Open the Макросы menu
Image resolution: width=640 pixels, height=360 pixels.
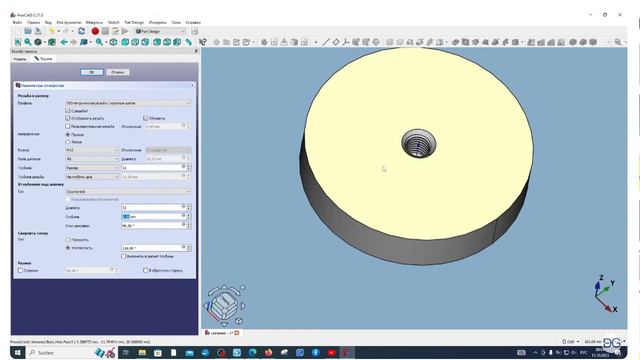pyautogui.click(x=94, y=22)
